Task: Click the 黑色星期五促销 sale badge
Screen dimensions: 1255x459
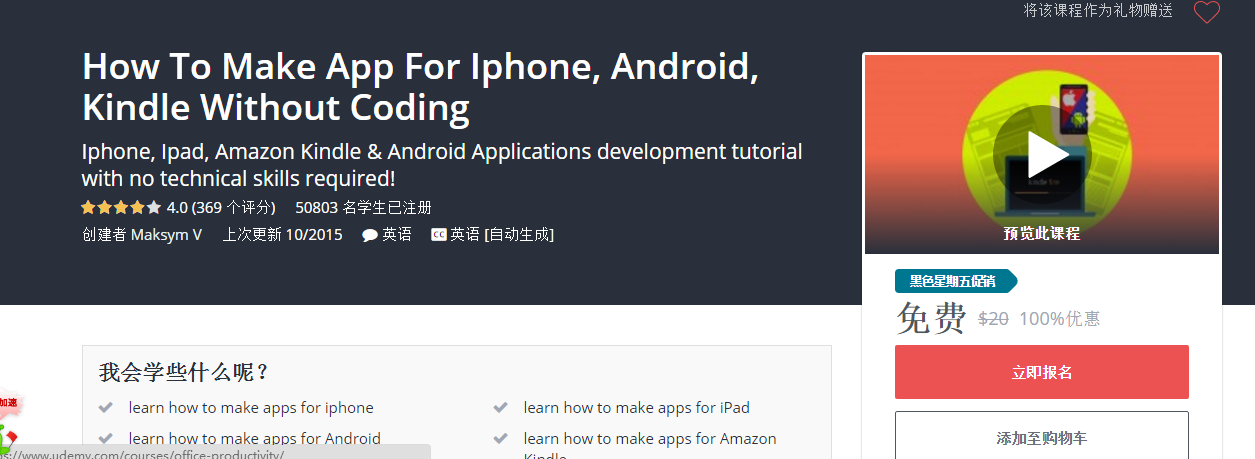Action: click(956, 281)
